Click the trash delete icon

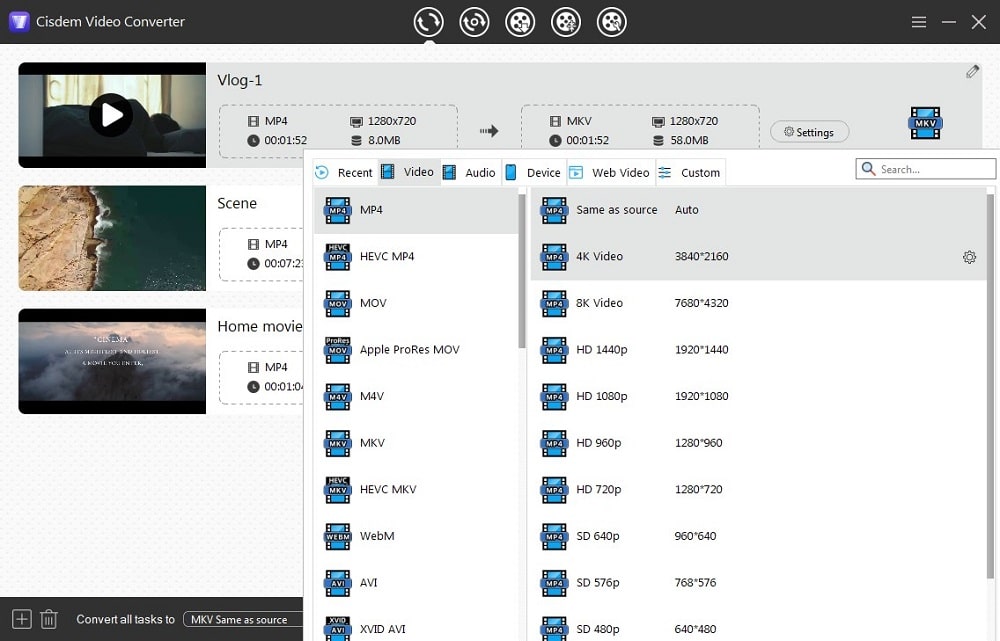[48, 619]
